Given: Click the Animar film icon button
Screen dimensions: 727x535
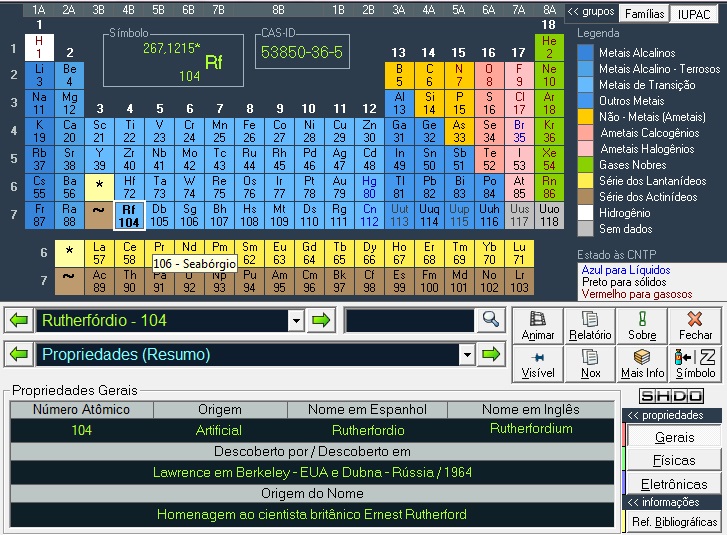Looking at the screenshot, I should (538, 325).
